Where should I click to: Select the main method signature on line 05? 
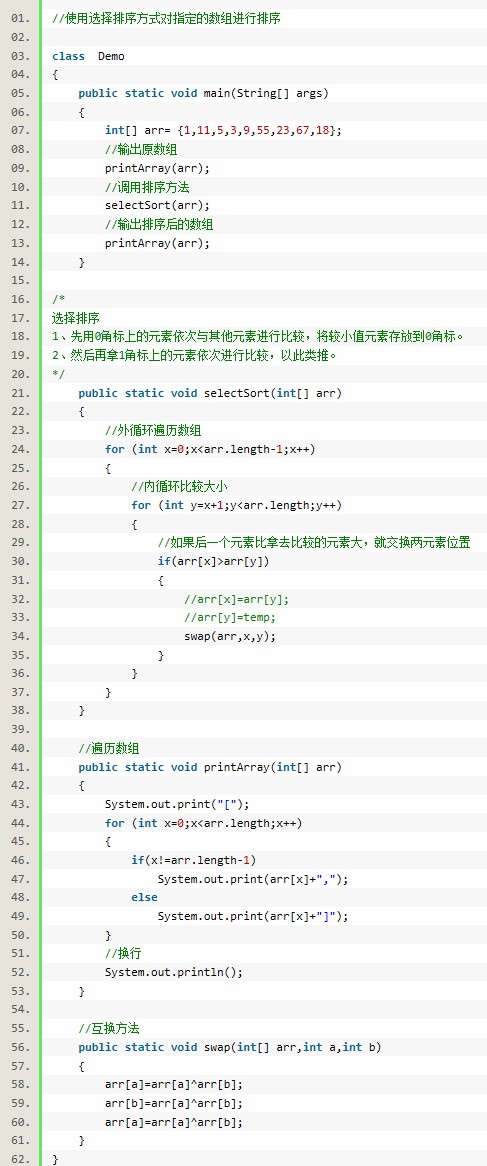pos(203,93)
